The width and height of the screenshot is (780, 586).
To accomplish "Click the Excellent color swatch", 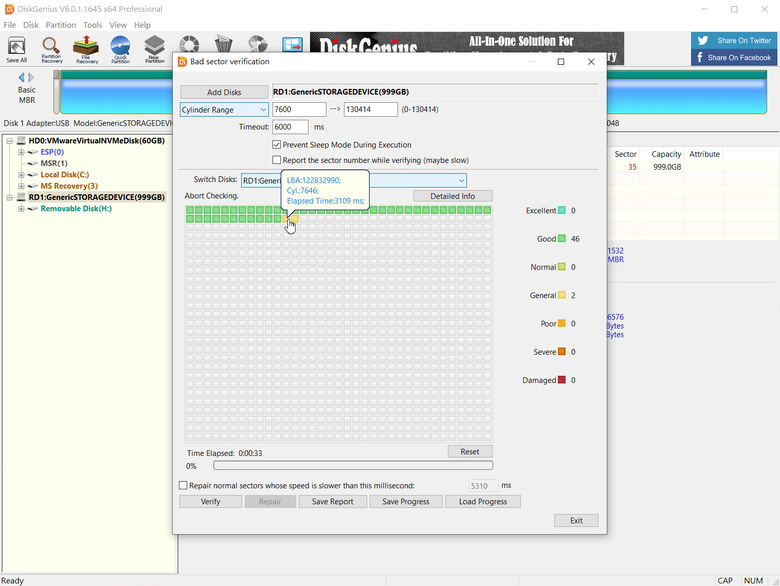I will point(562,210).
